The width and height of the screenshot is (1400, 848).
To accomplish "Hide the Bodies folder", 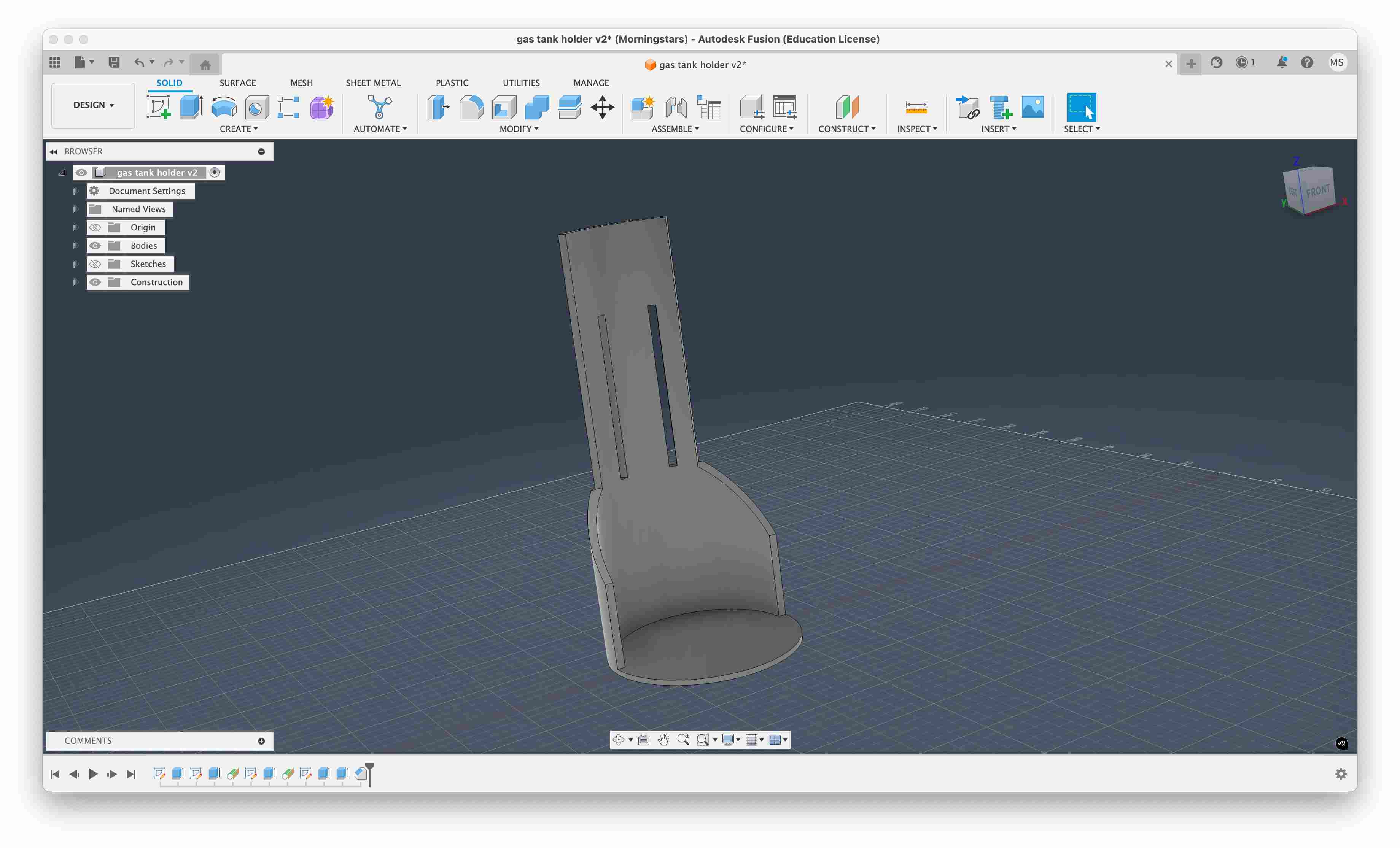I will pyautogui.click(x=95, y=245).
